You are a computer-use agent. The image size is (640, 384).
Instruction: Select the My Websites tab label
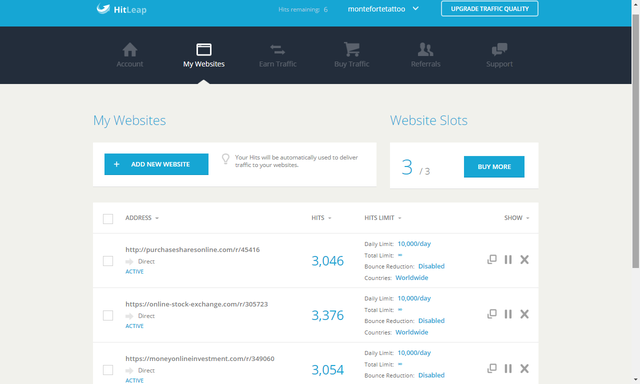tap(204, 64)
